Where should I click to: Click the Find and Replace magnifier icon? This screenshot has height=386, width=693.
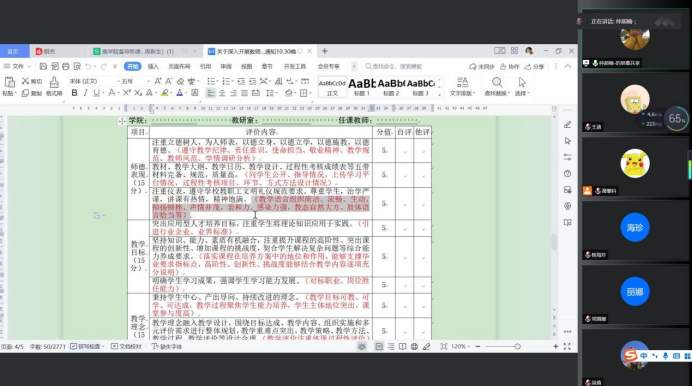(x=497, y=86)
